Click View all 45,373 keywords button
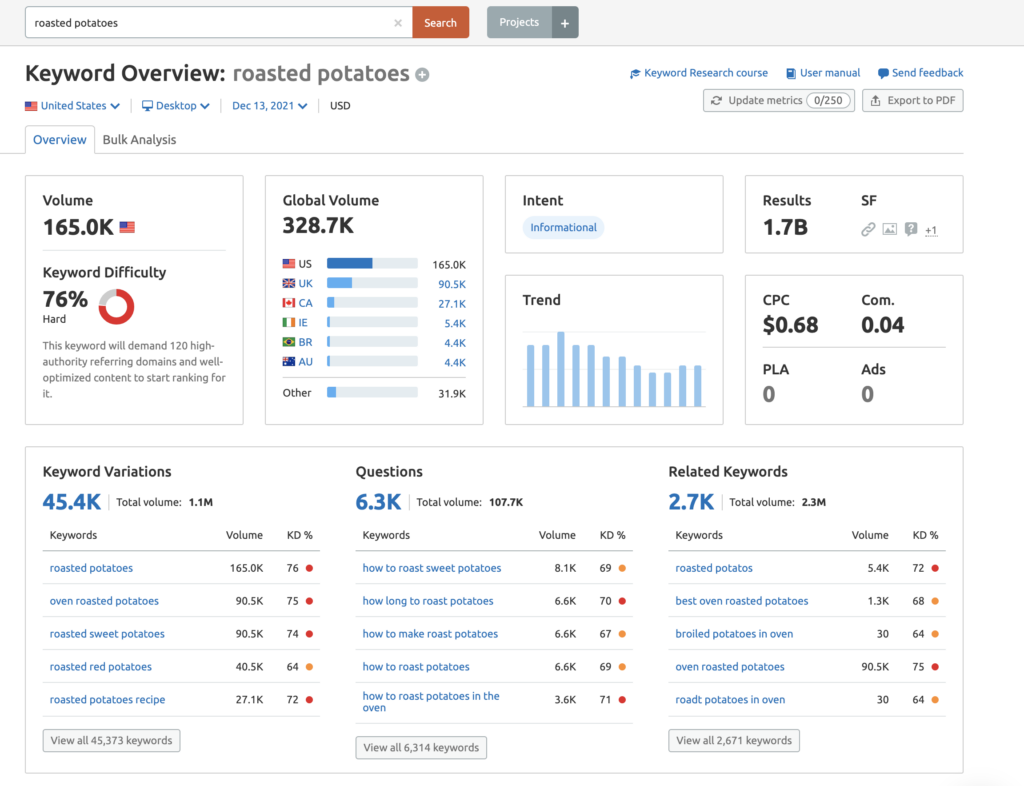This screenshot has height=786, width=1024. click(112, 740)
